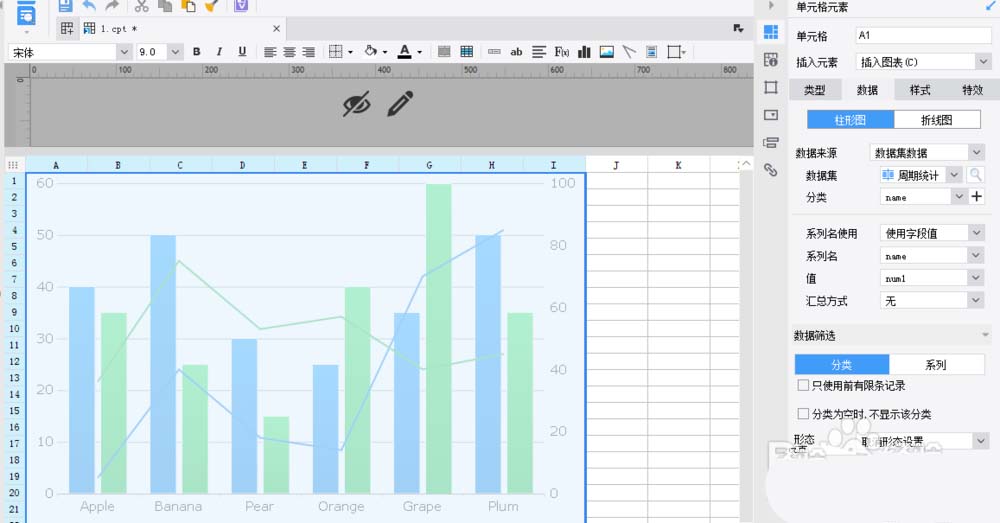The image size is (1000, 523).
Task: Click the dataset preview magnifier icon
Action: click(x=974, y=175)
